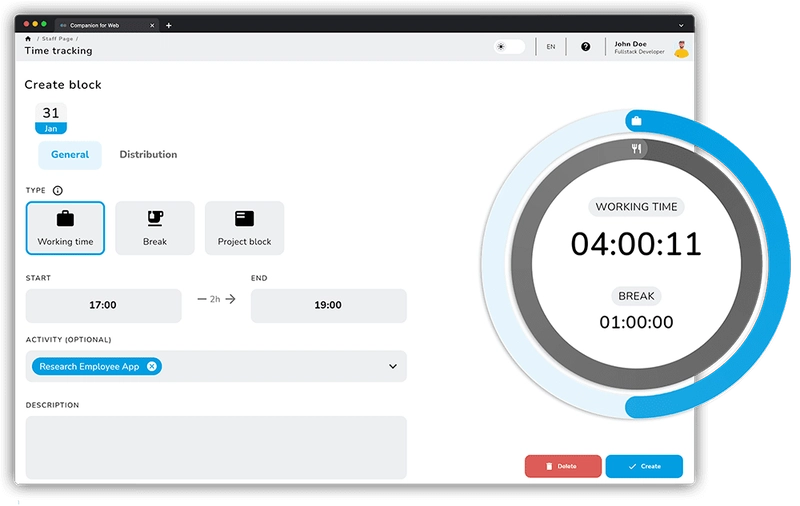This screenshot has height=506, width=800.
Task: Expand the Activity dropdown chevron
Action: (x=393, y=366)
